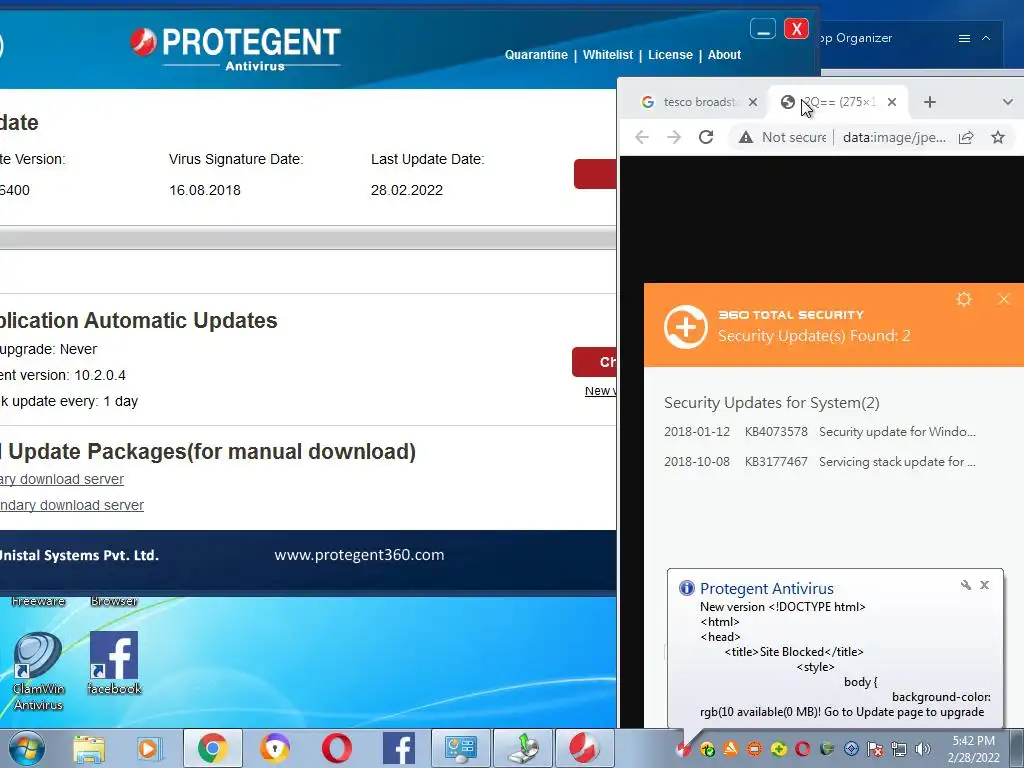Reload the Chrome page

click(706, 137)
